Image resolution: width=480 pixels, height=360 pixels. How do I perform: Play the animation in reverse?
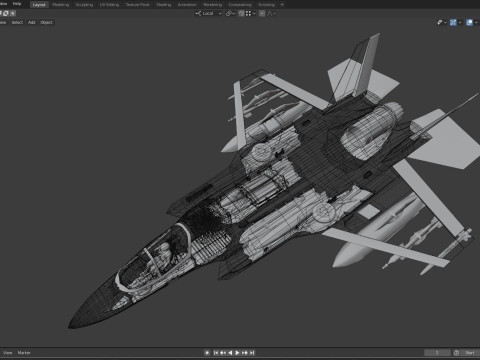tap(230, 353)
